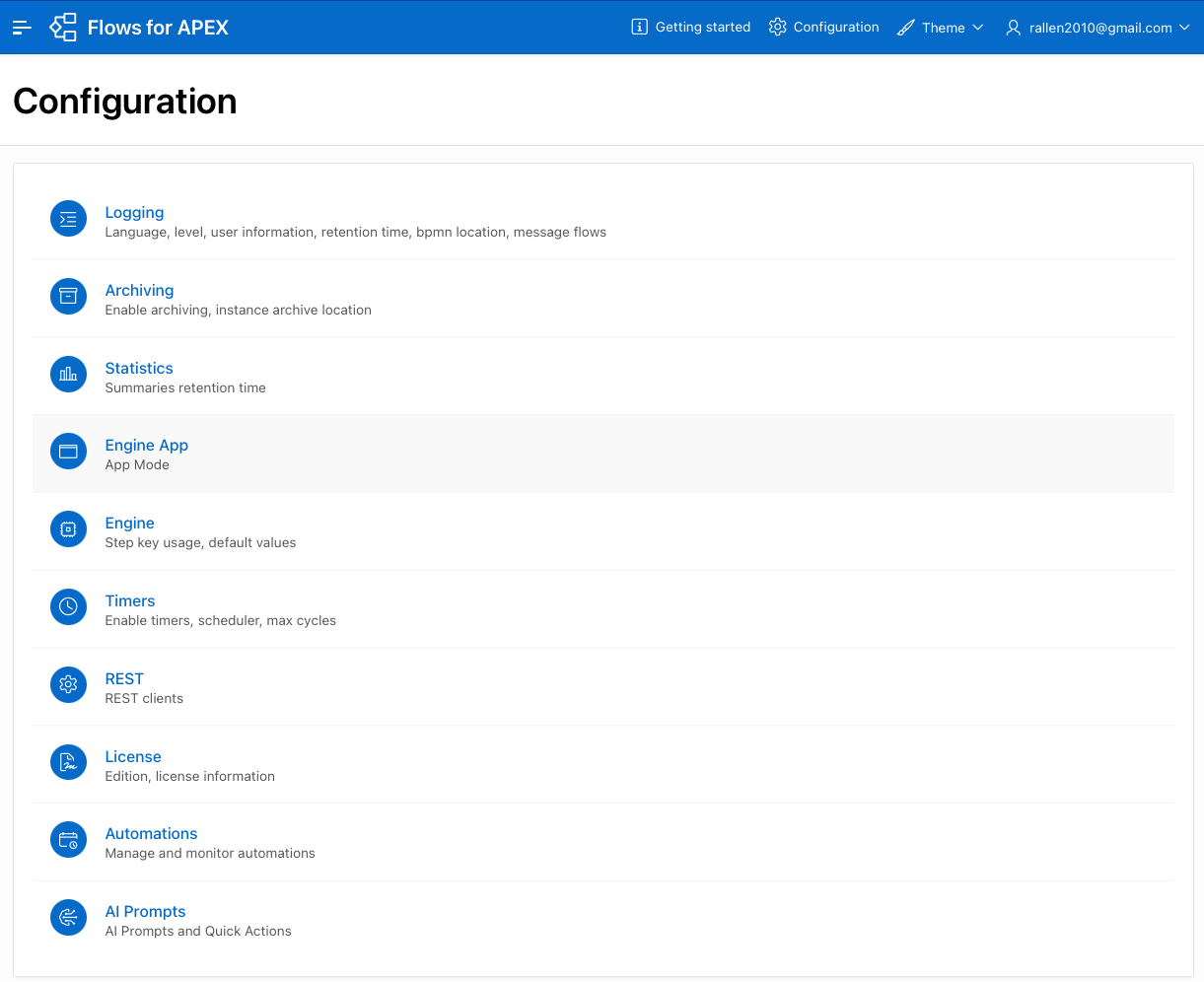Click the Archiving box icon
This screenshot has height=982, width=1204.
click(68, 297)
